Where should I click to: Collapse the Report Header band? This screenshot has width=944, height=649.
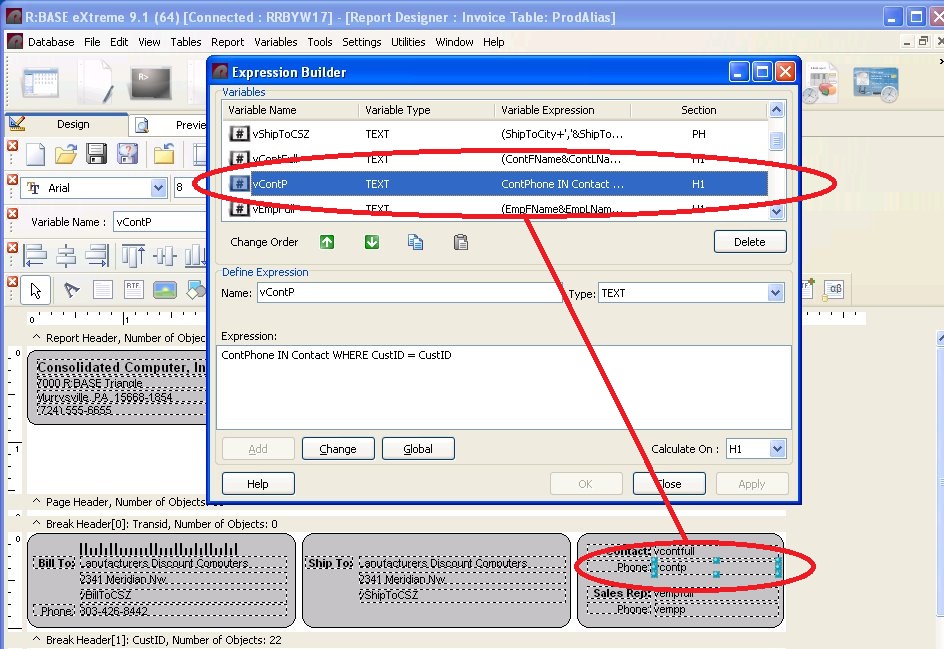[x=37, y=338]
